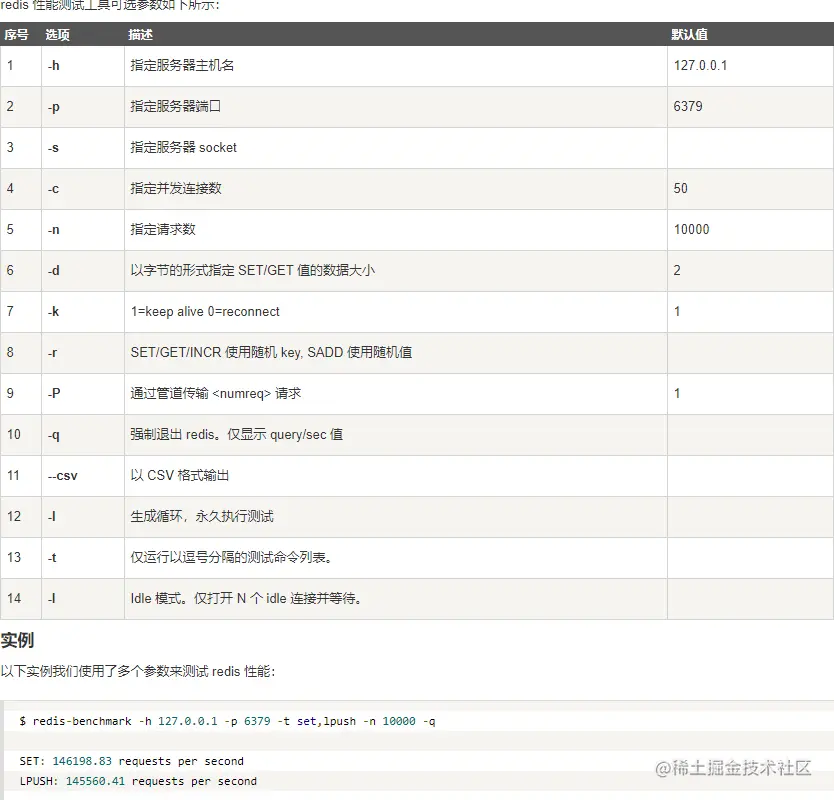Click default value 6379 in table
Image resolution: width=834 pixels, height=800 pixels.
coord(688,106)
